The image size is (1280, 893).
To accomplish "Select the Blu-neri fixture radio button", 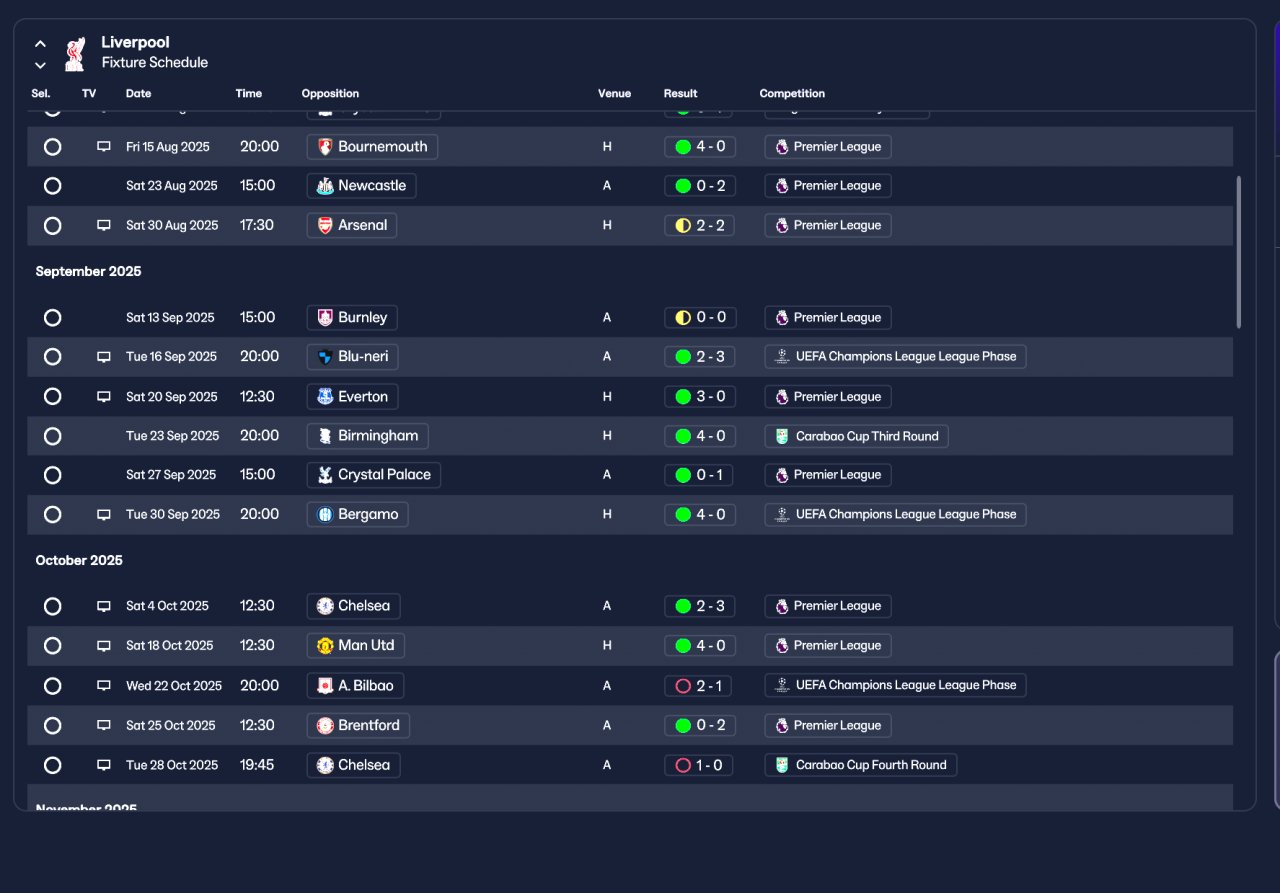I will (x=53, y=357).
